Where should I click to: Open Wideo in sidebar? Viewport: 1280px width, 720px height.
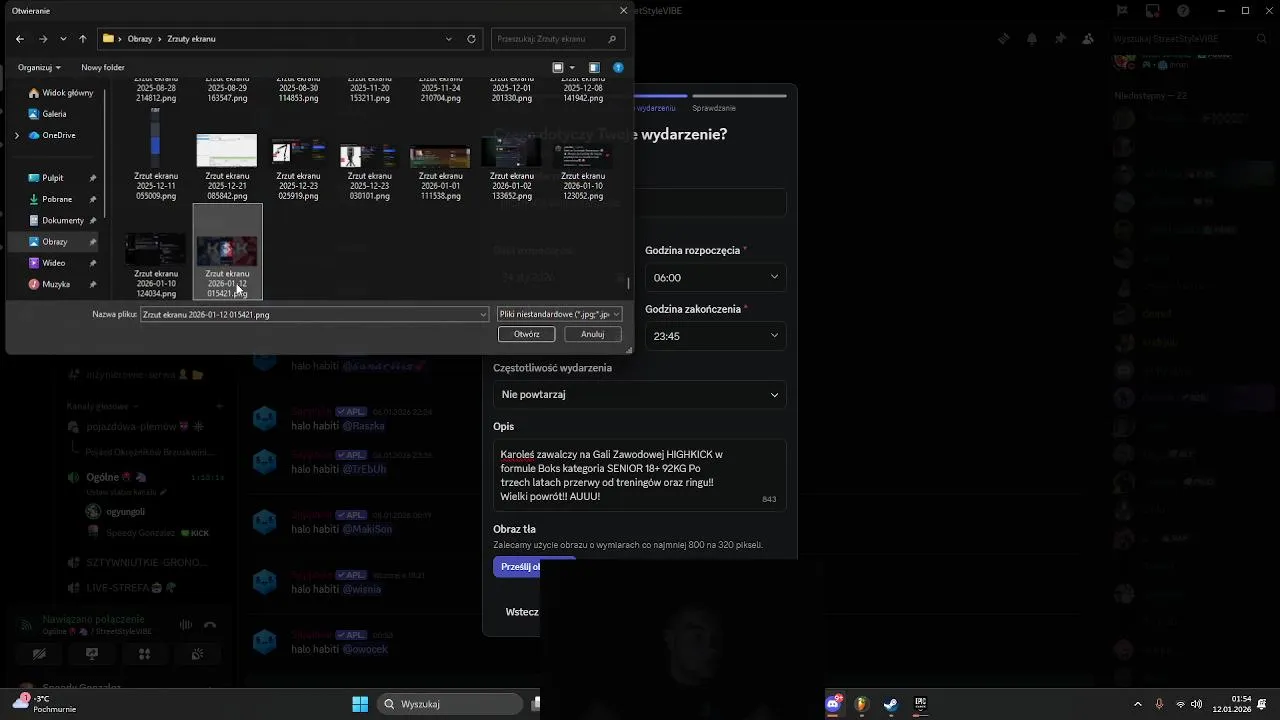click(x=53, y=263)
